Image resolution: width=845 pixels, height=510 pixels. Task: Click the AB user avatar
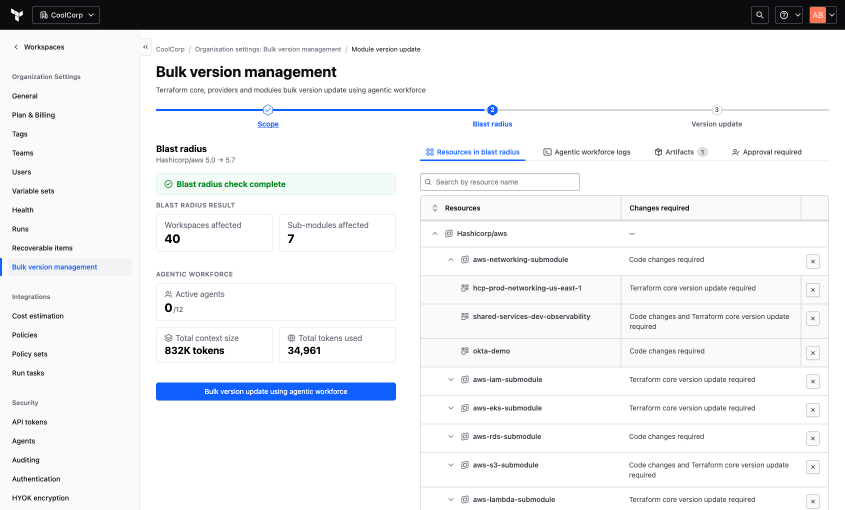click(818, 15)
